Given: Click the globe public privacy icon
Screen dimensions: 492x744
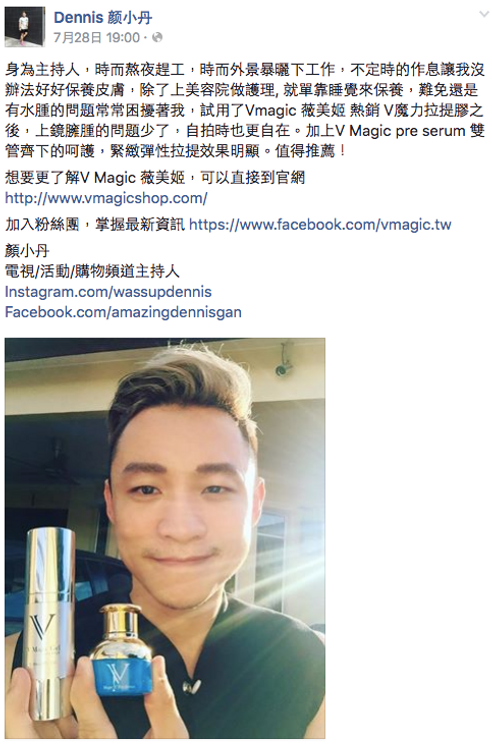Looking at the screenshot, I should (157, 37).
